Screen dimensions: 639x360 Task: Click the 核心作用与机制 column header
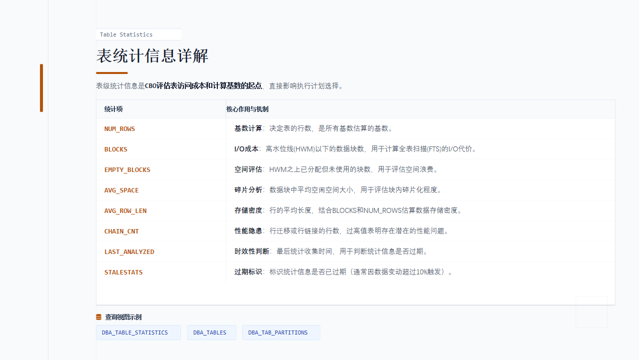coord(247,109)
